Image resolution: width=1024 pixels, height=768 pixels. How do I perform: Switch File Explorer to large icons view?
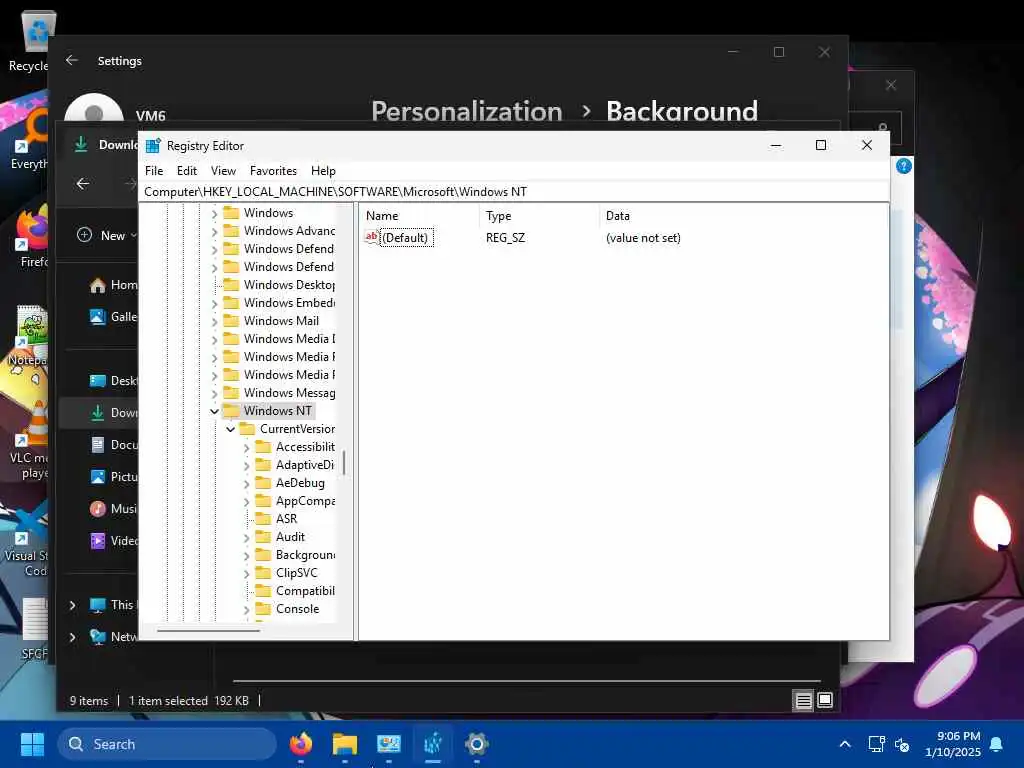[x=825, y=701]
